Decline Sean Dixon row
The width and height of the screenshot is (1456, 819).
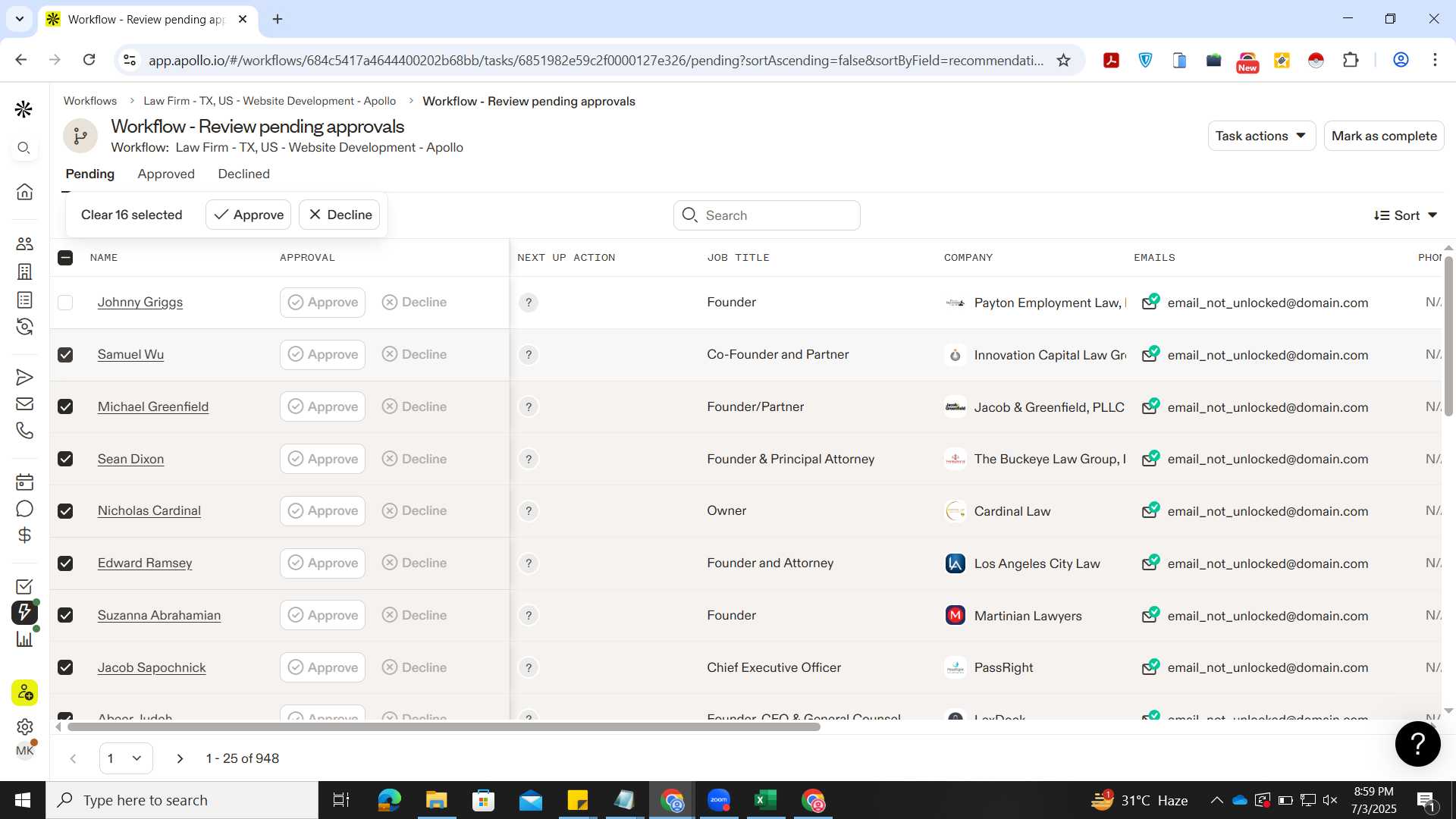[414, 459]
